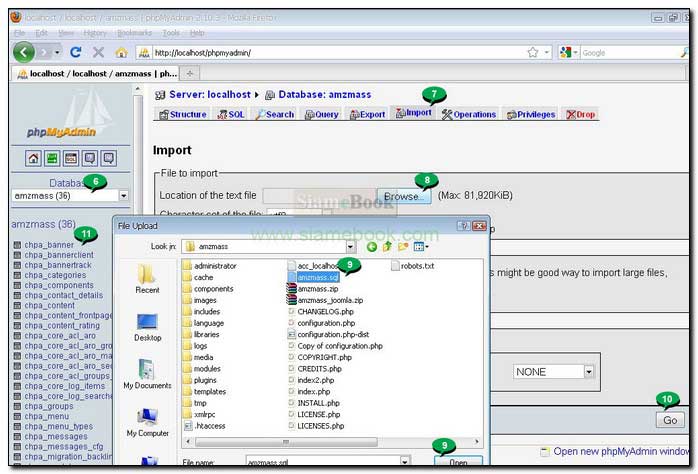Open Firefox Bookmarks menu
Viewport: 698px width, 474px height.
134,33
